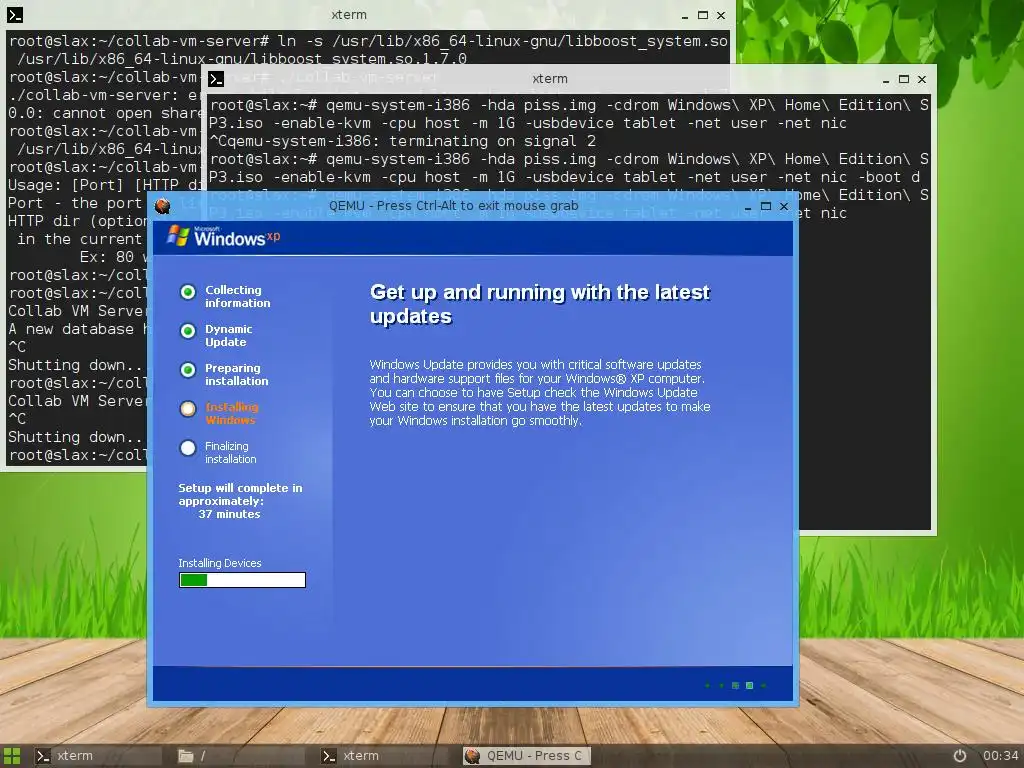This screenshot has width=1024, height=768.
Task: Click the '37 minutes' remaining time text
Action: (x=229, y=514)
